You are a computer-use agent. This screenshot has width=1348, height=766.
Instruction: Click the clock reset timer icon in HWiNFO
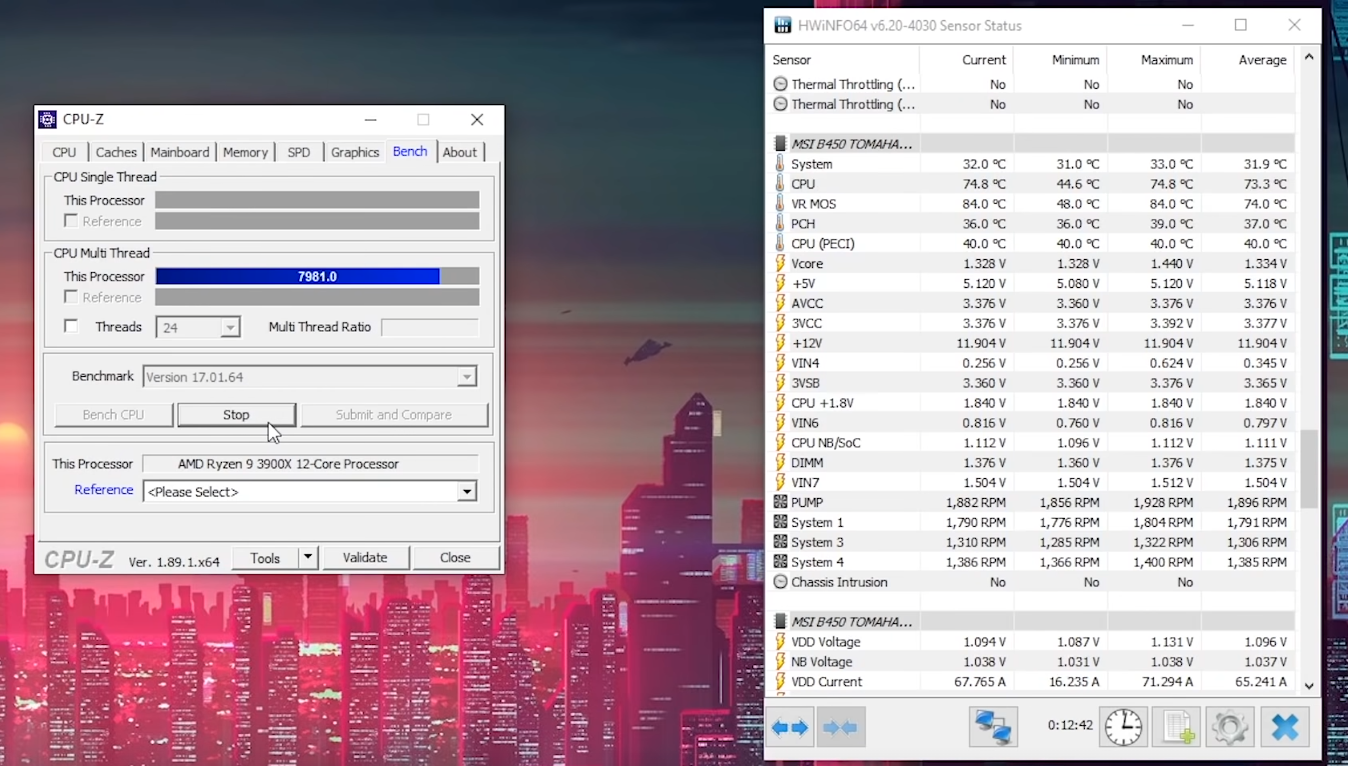pyautogui.click(x=1123, y=727)
